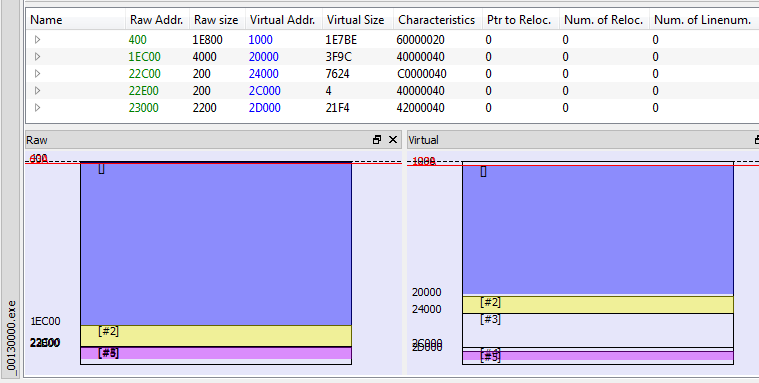Image resolution: width=759 pixels, height=383 pixels.
Task: Click the blue first section block in Raw diagram
Action: point(216,245)
